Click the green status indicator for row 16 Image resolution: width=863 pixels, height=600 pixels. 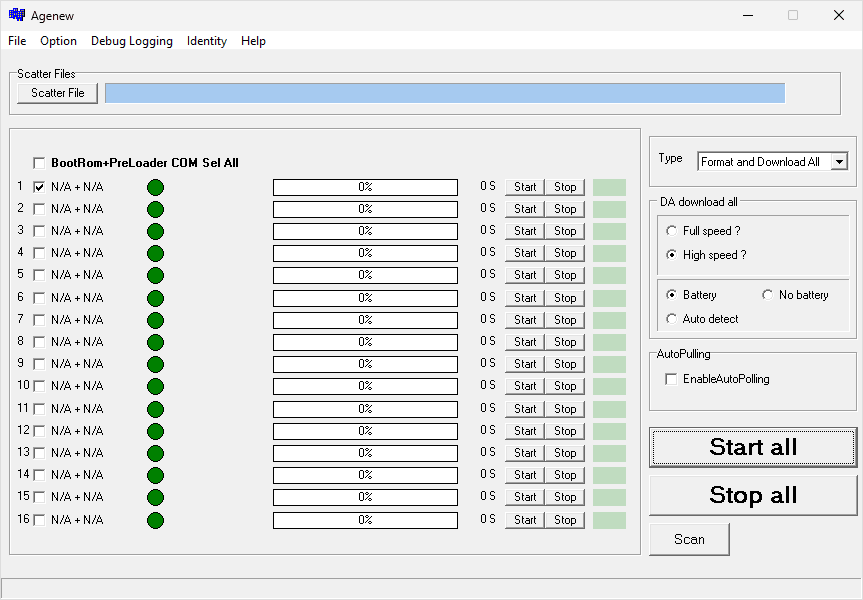click(155, 520)
